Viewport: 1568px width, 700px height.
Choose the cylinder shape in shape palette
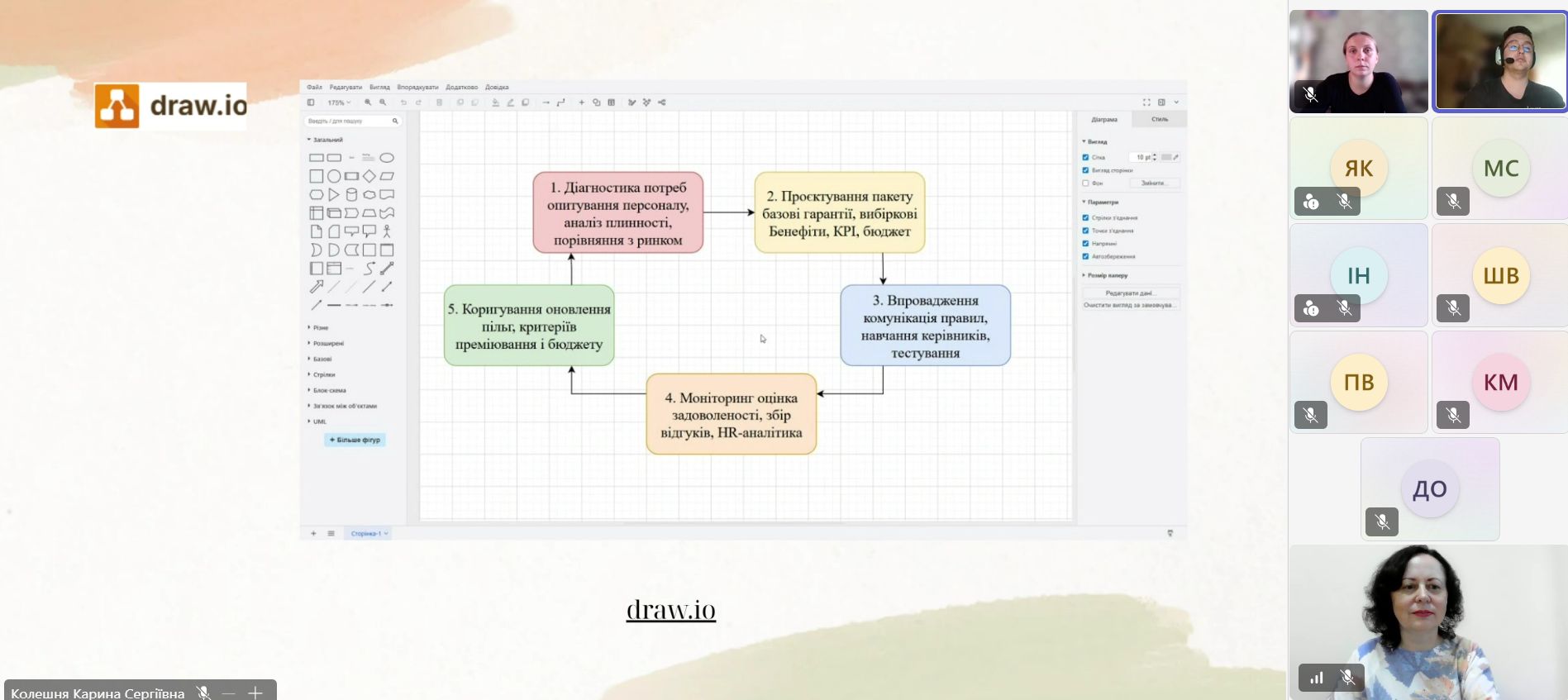pyautogui.click(x=351, y=195)
